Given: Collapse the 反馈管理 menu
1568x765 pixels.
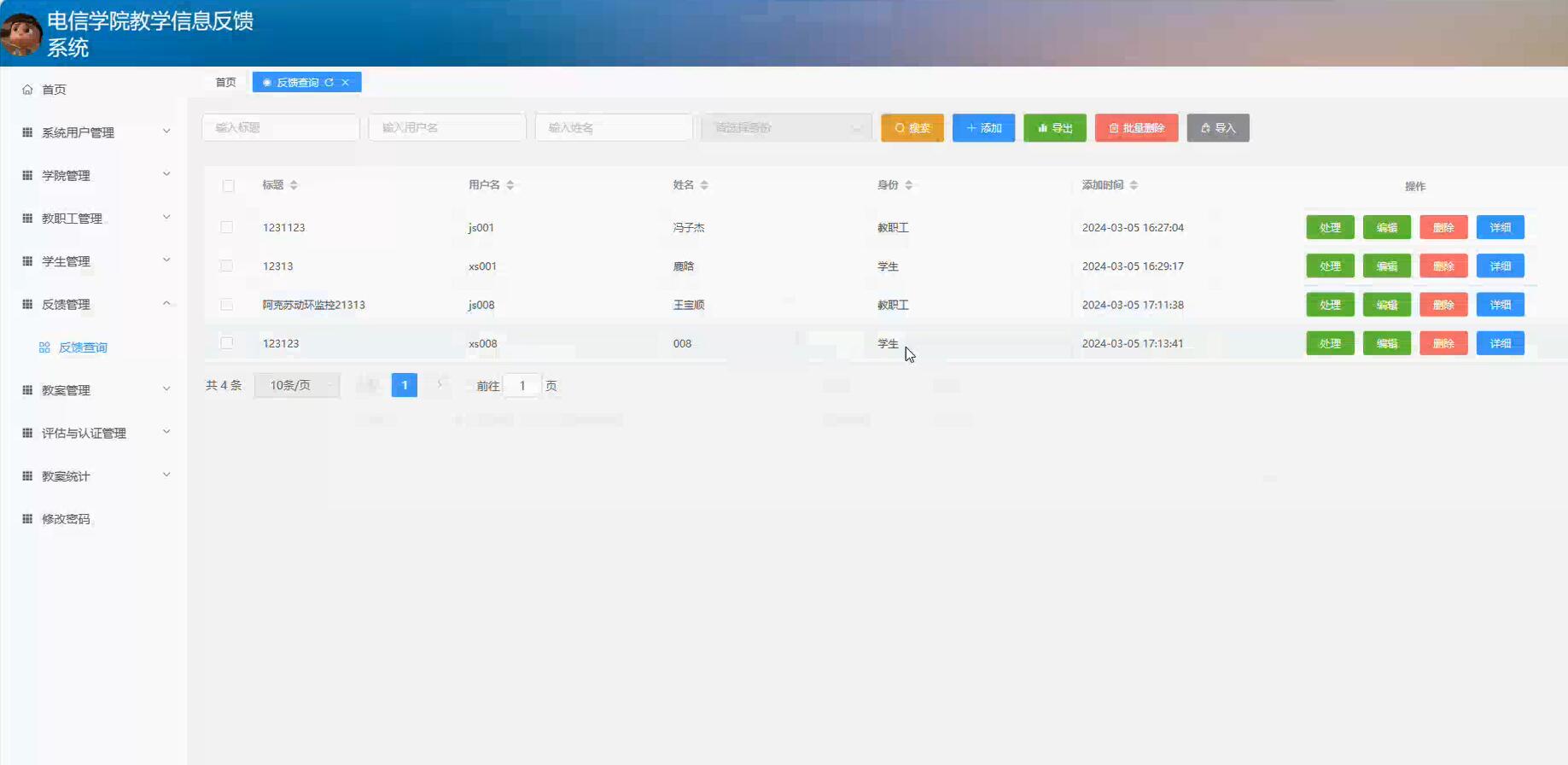Looking at the screenshot, I should coord(166,303).
